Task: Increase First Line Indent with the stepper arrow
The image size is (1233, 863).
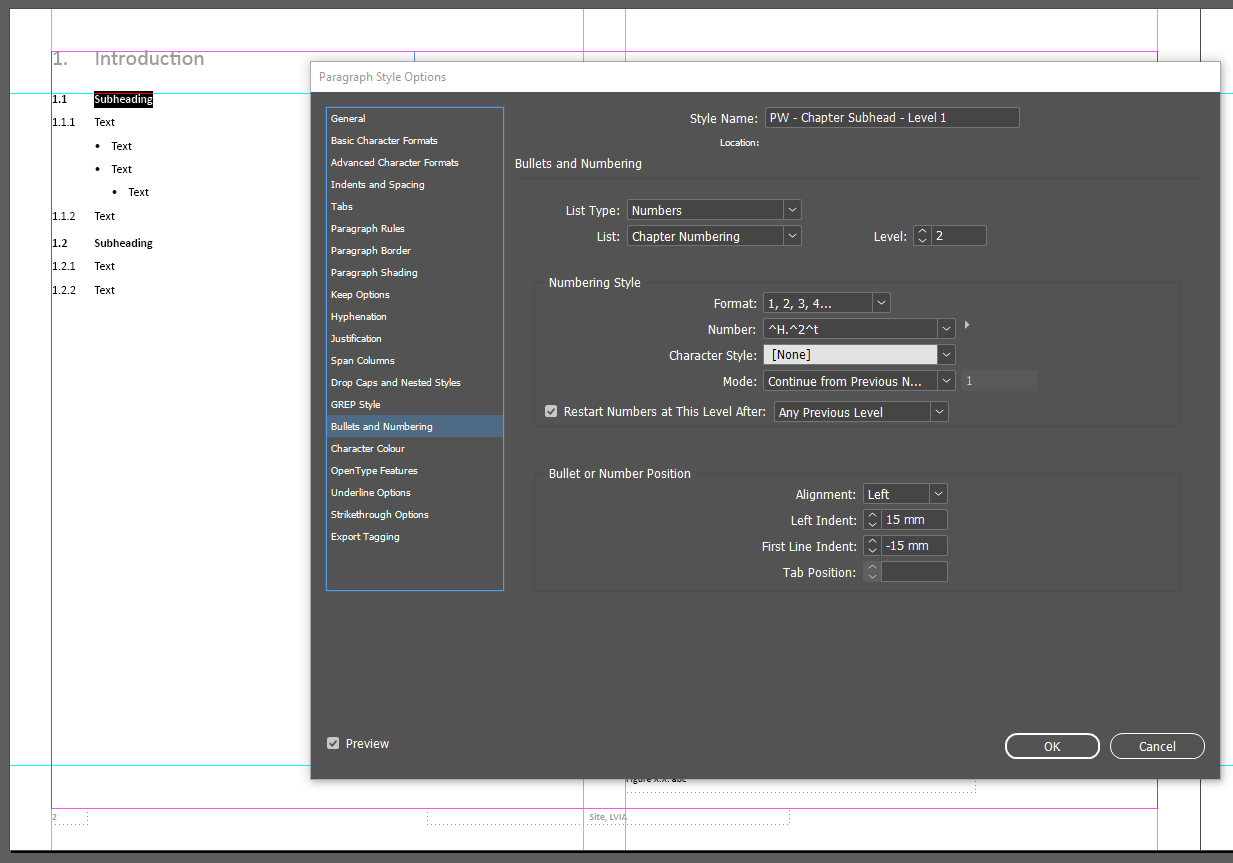Action: [871, 541]
